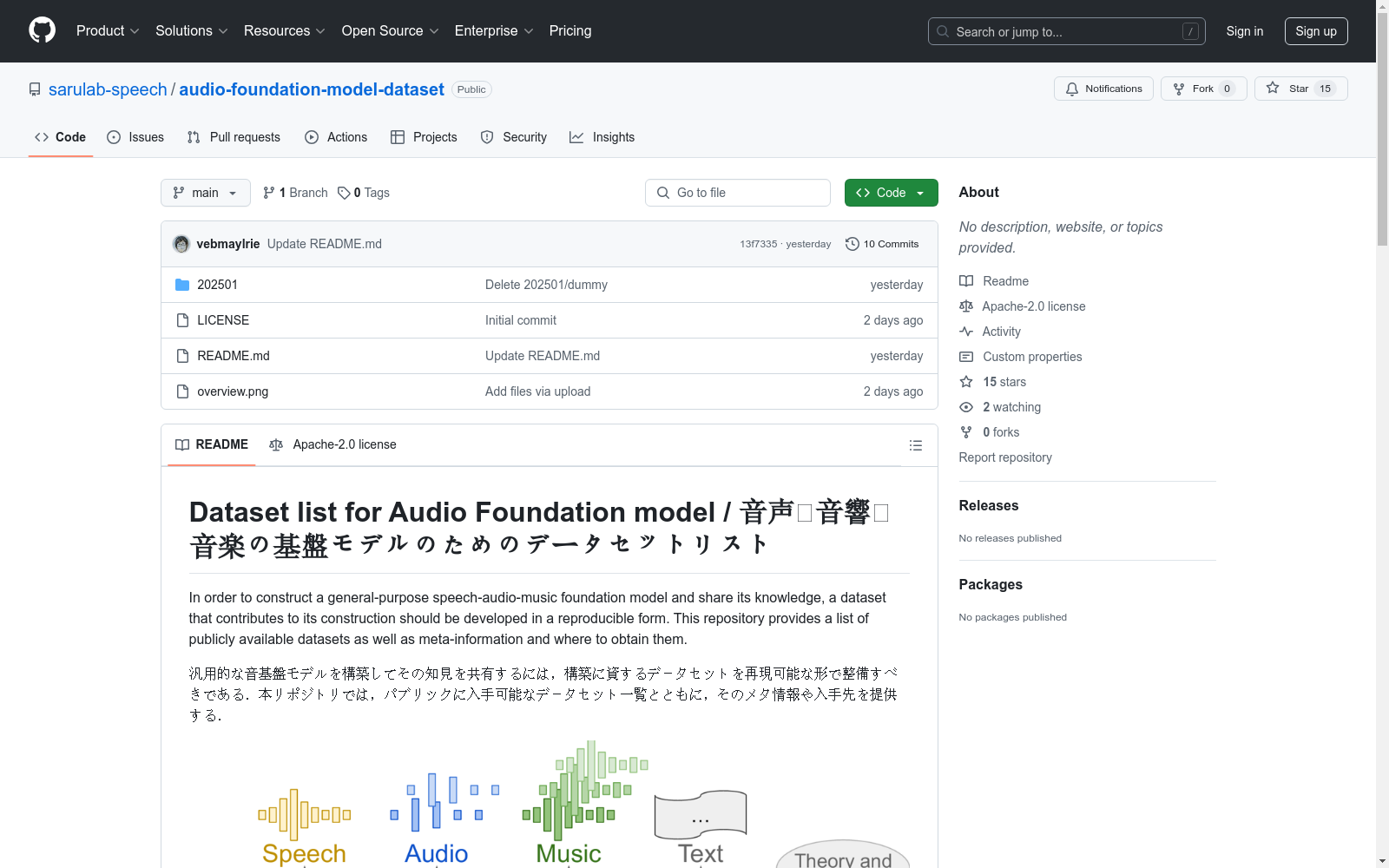Open the Pricing page
The height and width of the screenshot is (868, 1389).
[x=570, y=30]
